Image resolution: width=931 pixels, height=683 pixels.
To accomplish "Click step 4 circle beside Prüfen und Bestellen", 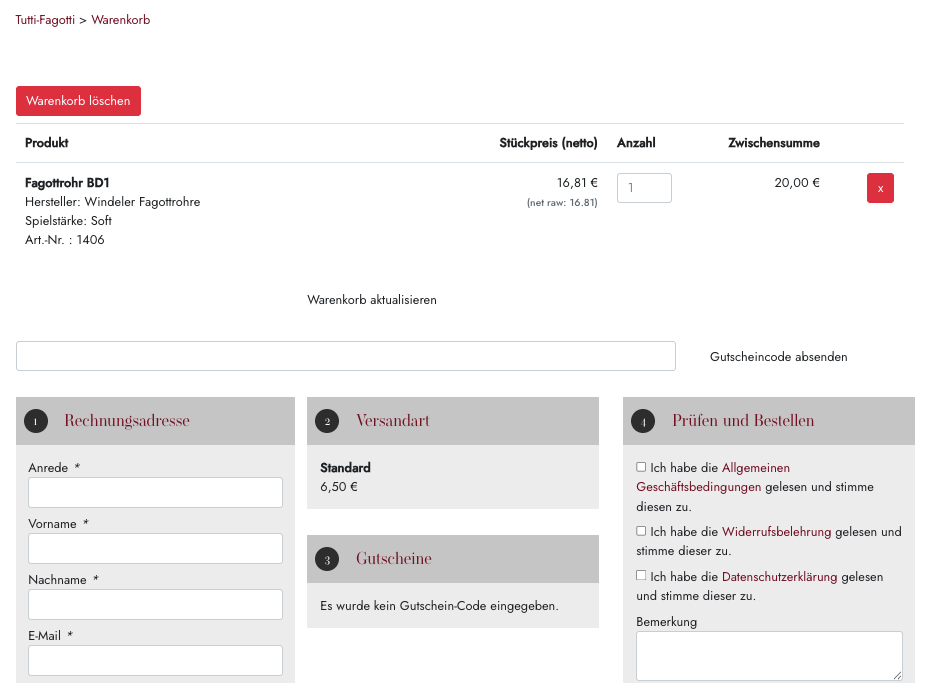I will (x=643, y=422).
